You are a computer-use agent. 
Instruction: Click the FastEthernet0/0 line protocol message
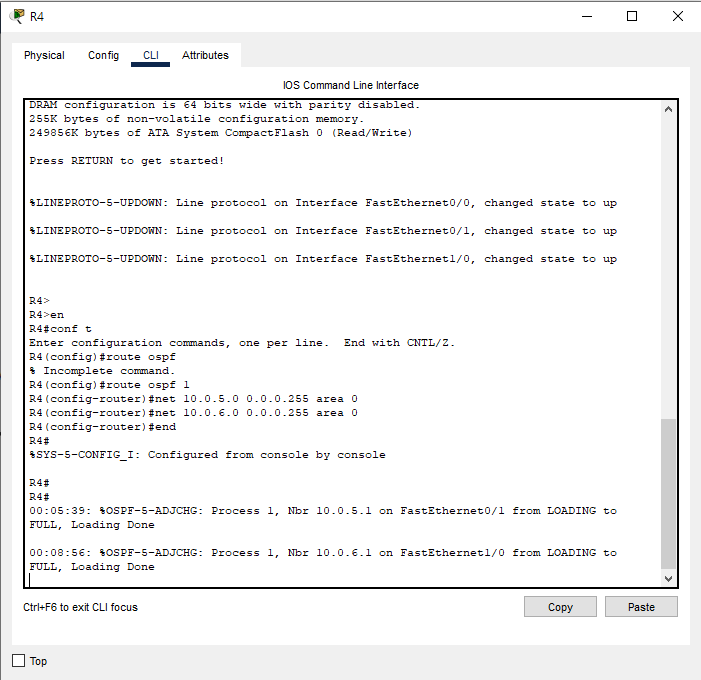click(x=323, y=203)
